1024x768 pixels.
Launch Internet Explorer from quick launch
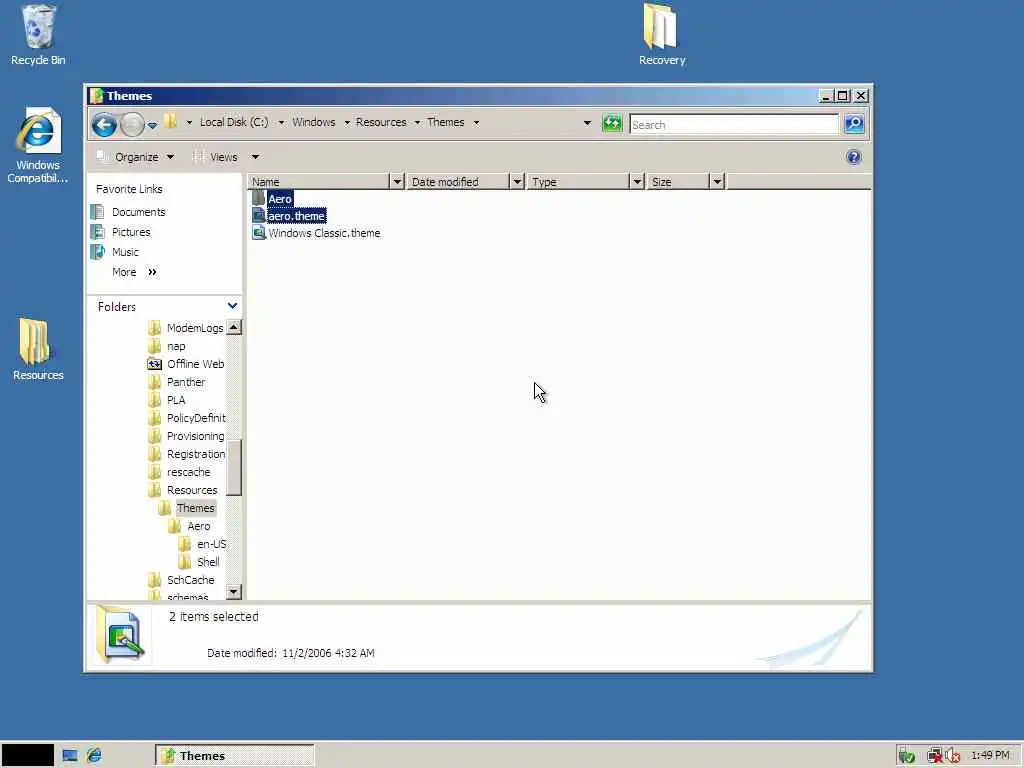coord(94,756)
